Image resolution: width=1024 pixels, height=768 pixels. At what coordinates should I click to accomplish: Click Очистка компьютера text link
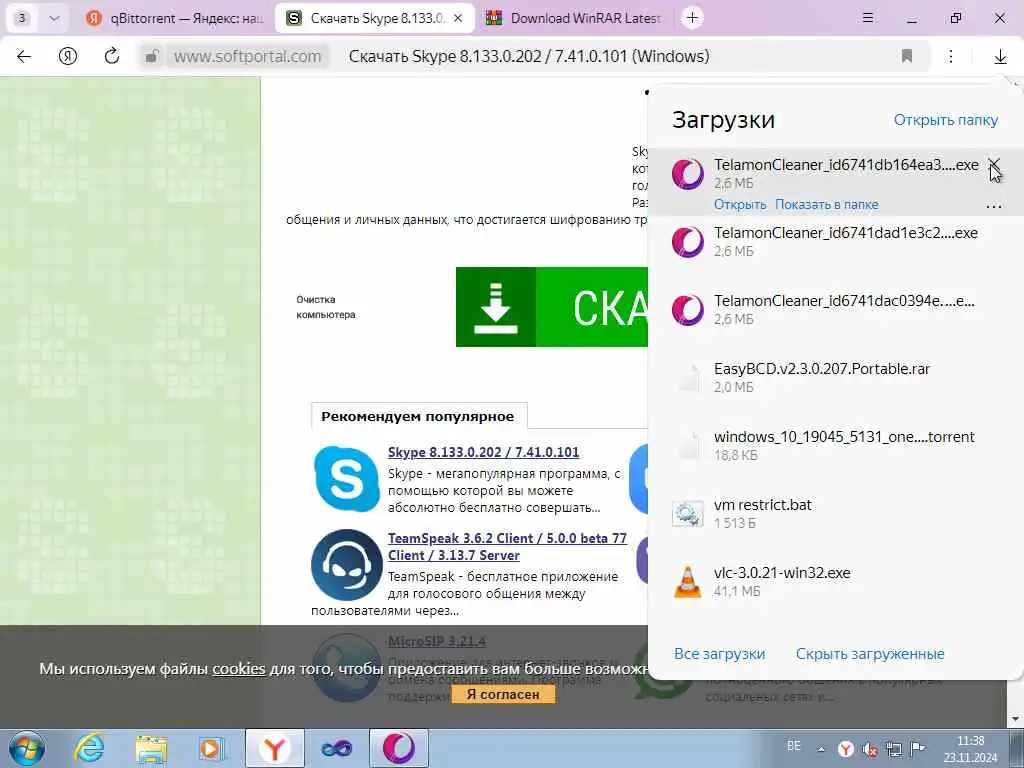325,307
